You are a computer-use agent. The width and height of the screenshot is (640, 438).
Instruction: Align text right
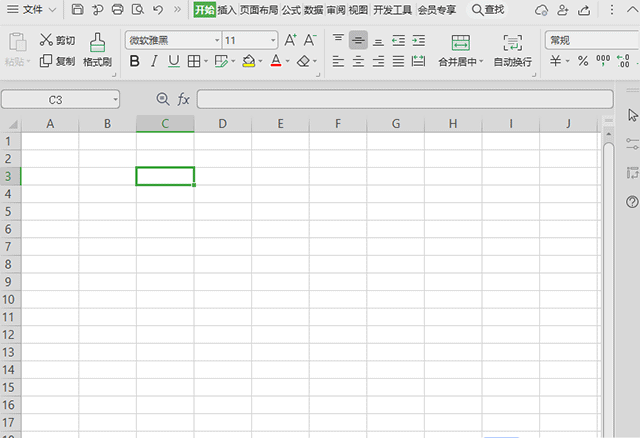pyautogui.click(x=378, y=61)
